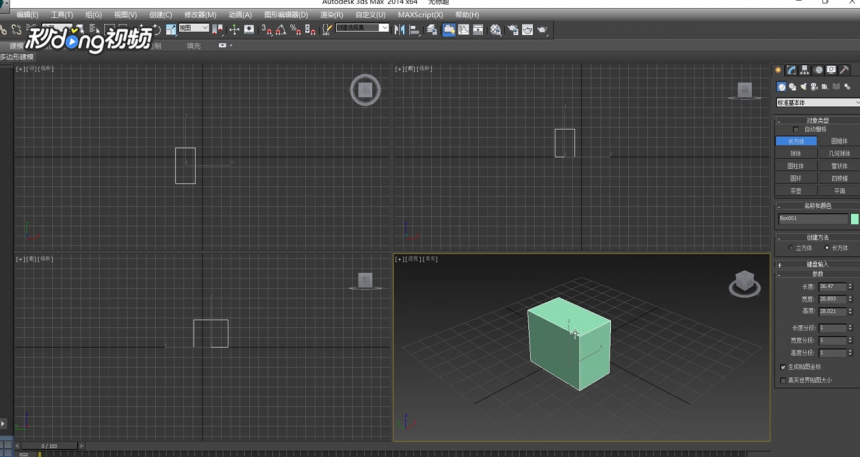860x457 pixels.
Task: Open the Tools (T) menu
Action: tap(62, 15)
